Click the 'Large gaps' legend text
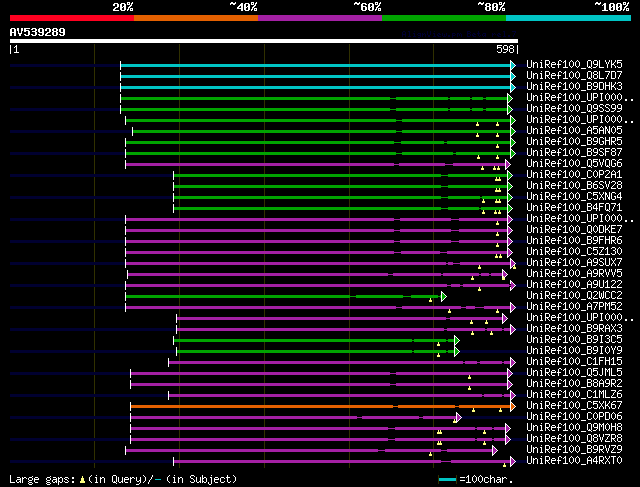Image resolution: width=640 pixels, height=487 pixels. (42, 479)
